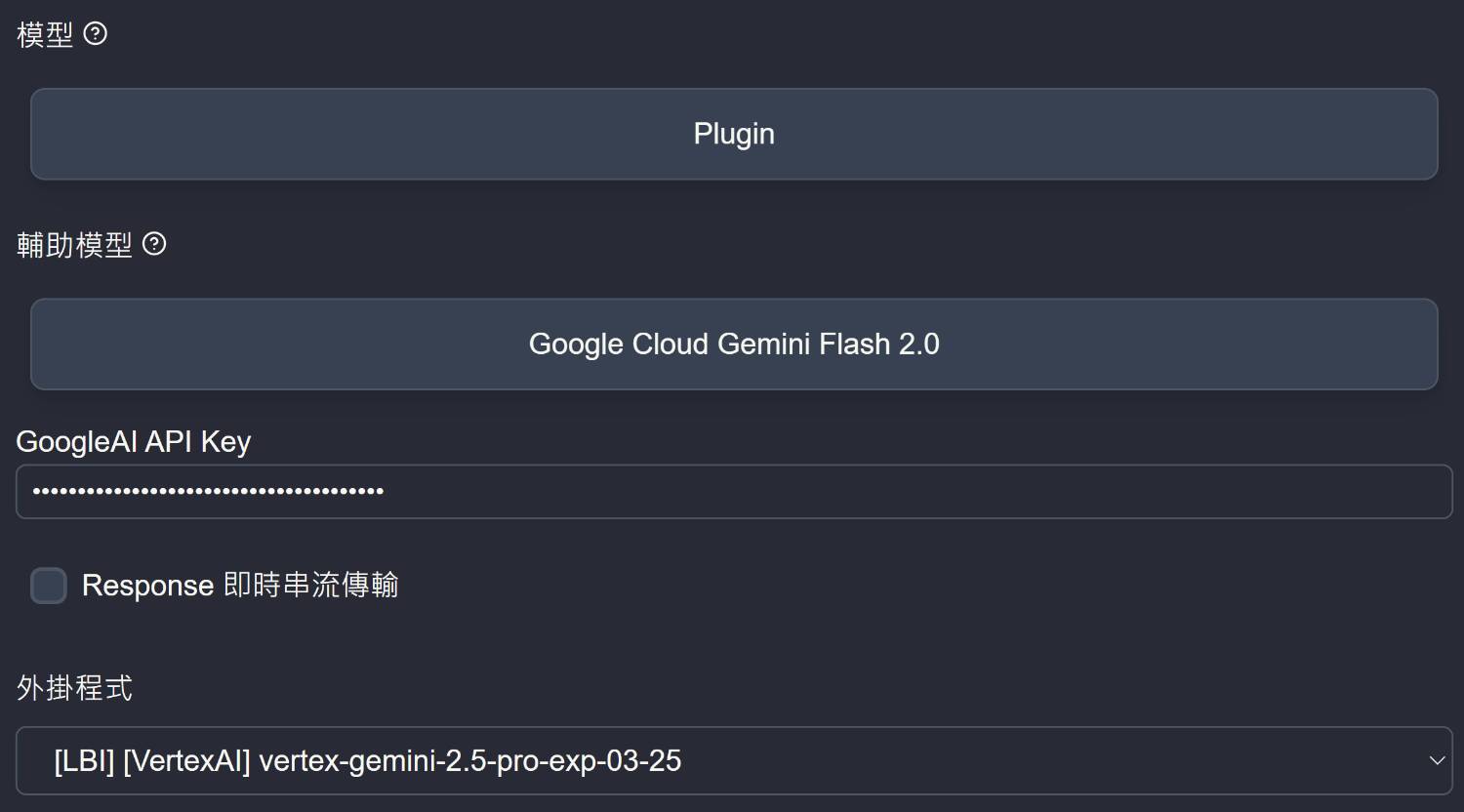Click the 模型 section label
This screenshot has width=1464, height=812.
(45, 34)
